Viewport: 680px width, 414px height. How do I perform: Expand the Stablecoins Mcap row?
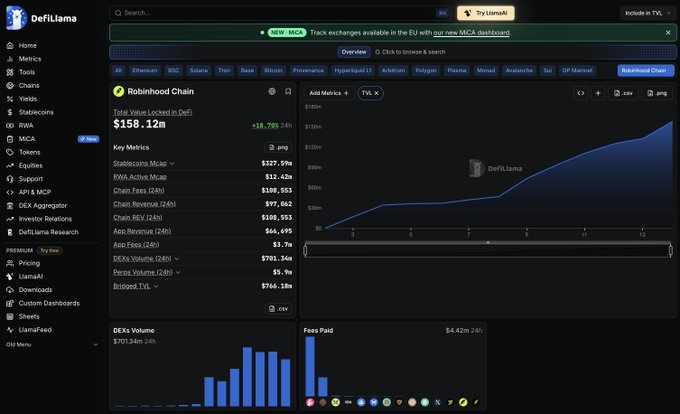point(172,163)
